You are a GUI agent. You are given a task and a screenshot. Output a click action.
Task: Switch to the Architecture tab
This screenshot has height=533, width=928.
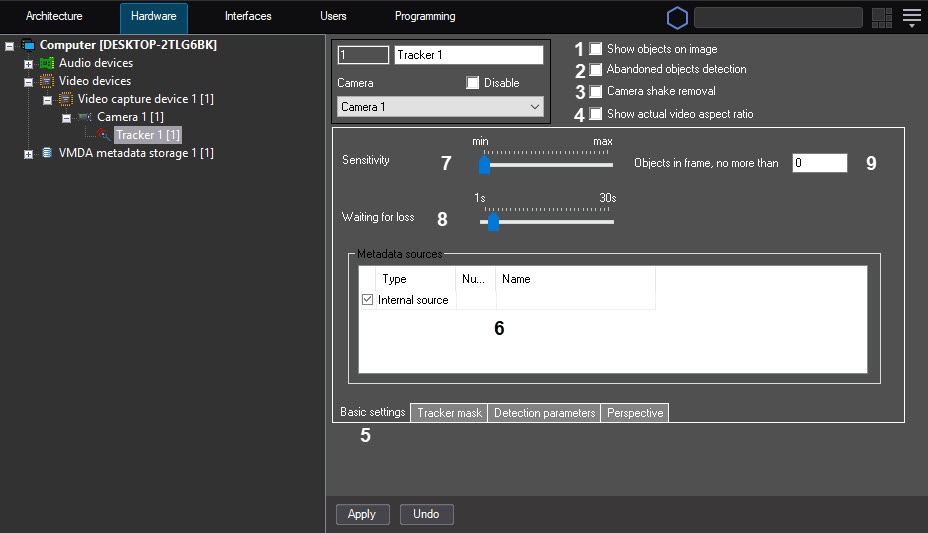(x=54, y=17)
